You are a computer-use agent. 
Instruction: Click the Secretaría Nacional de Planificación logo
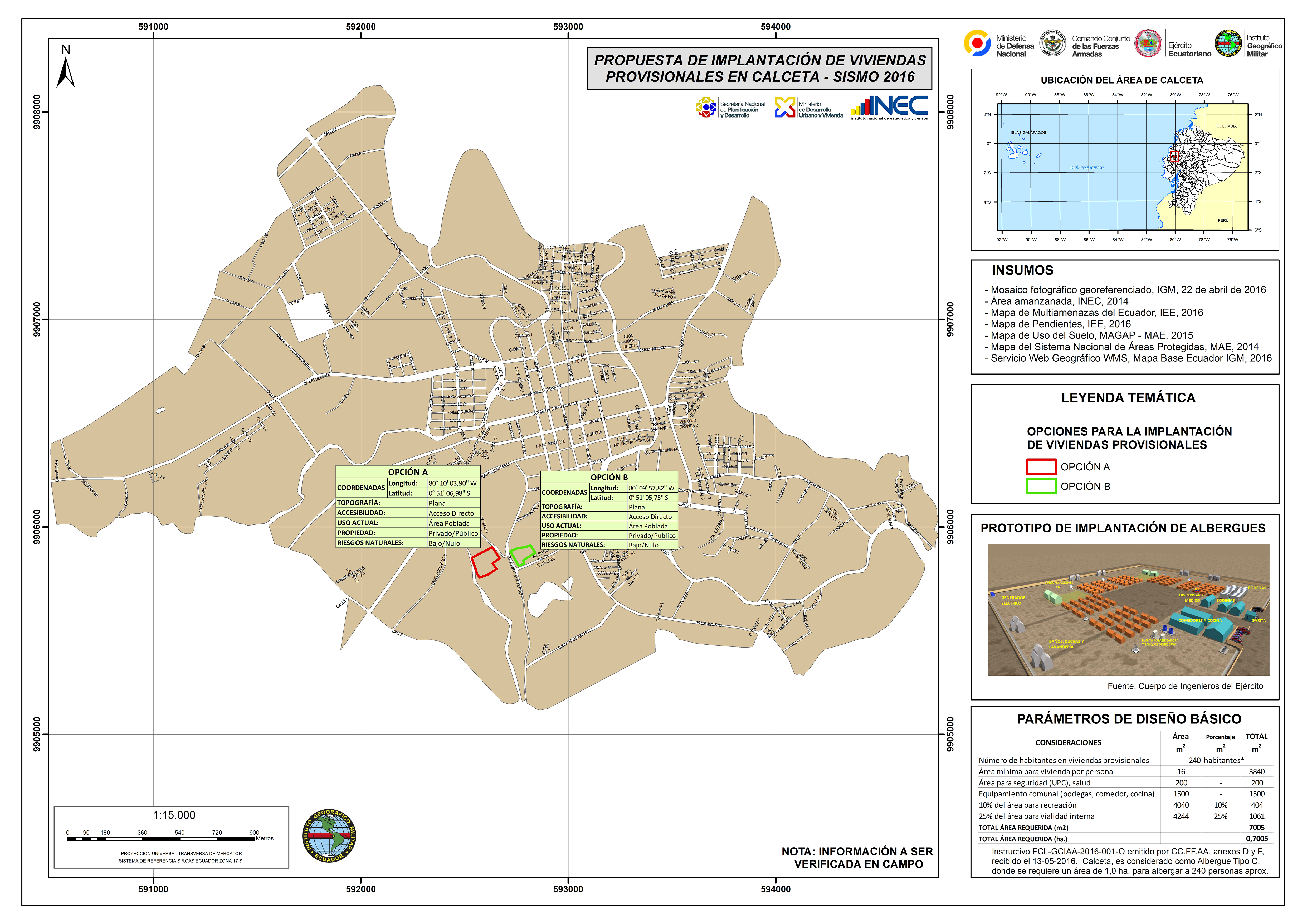[x=706, y=107]
